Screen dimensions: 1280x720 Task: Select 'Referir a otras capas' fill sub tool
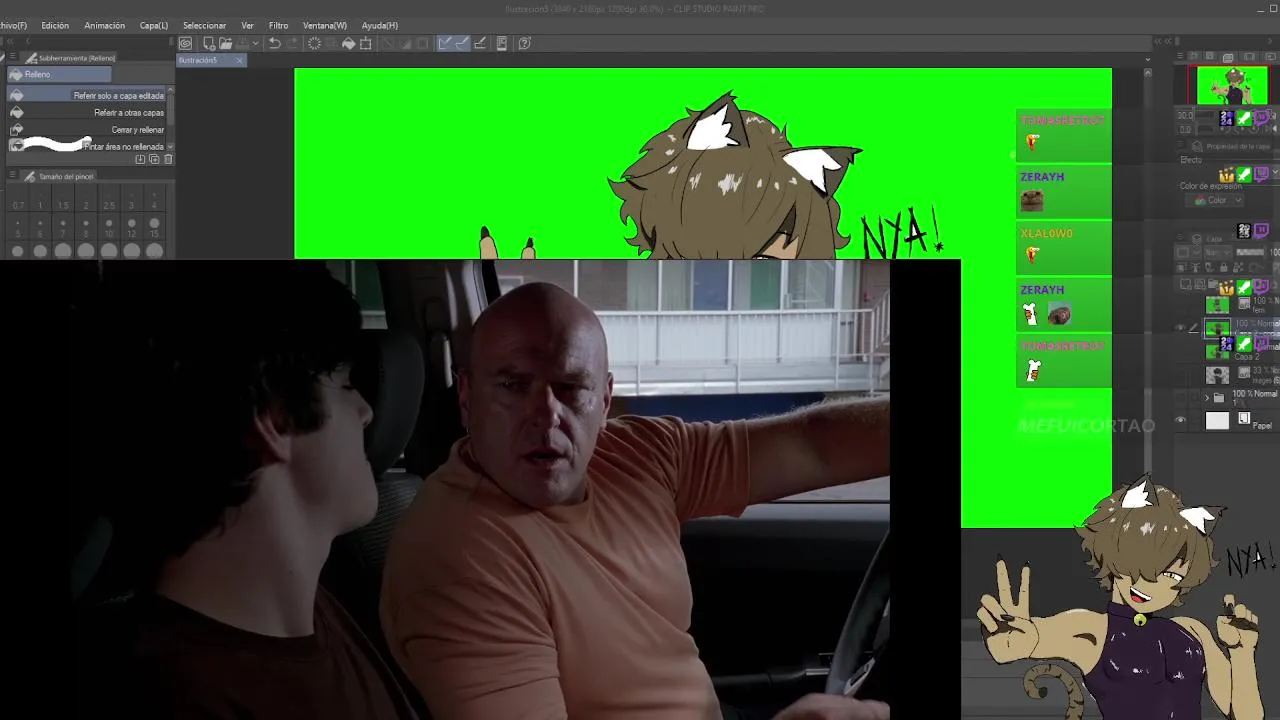(87, 112)
